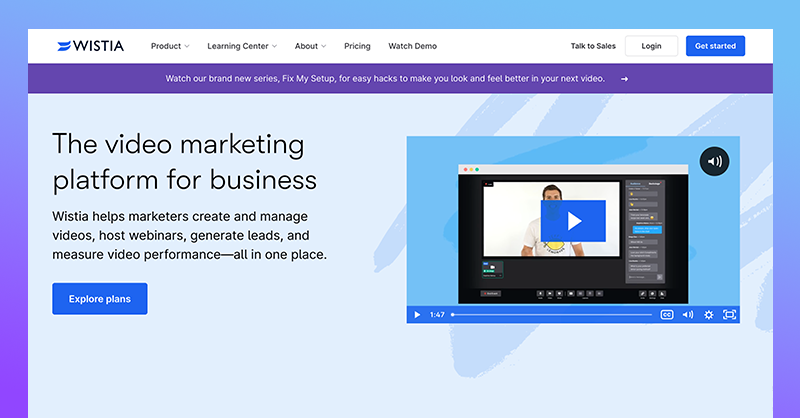Click the 'Wistia helps marketers' paragraph
The image size is (800, 418).
pyautogui.click(x=189, y=235)
